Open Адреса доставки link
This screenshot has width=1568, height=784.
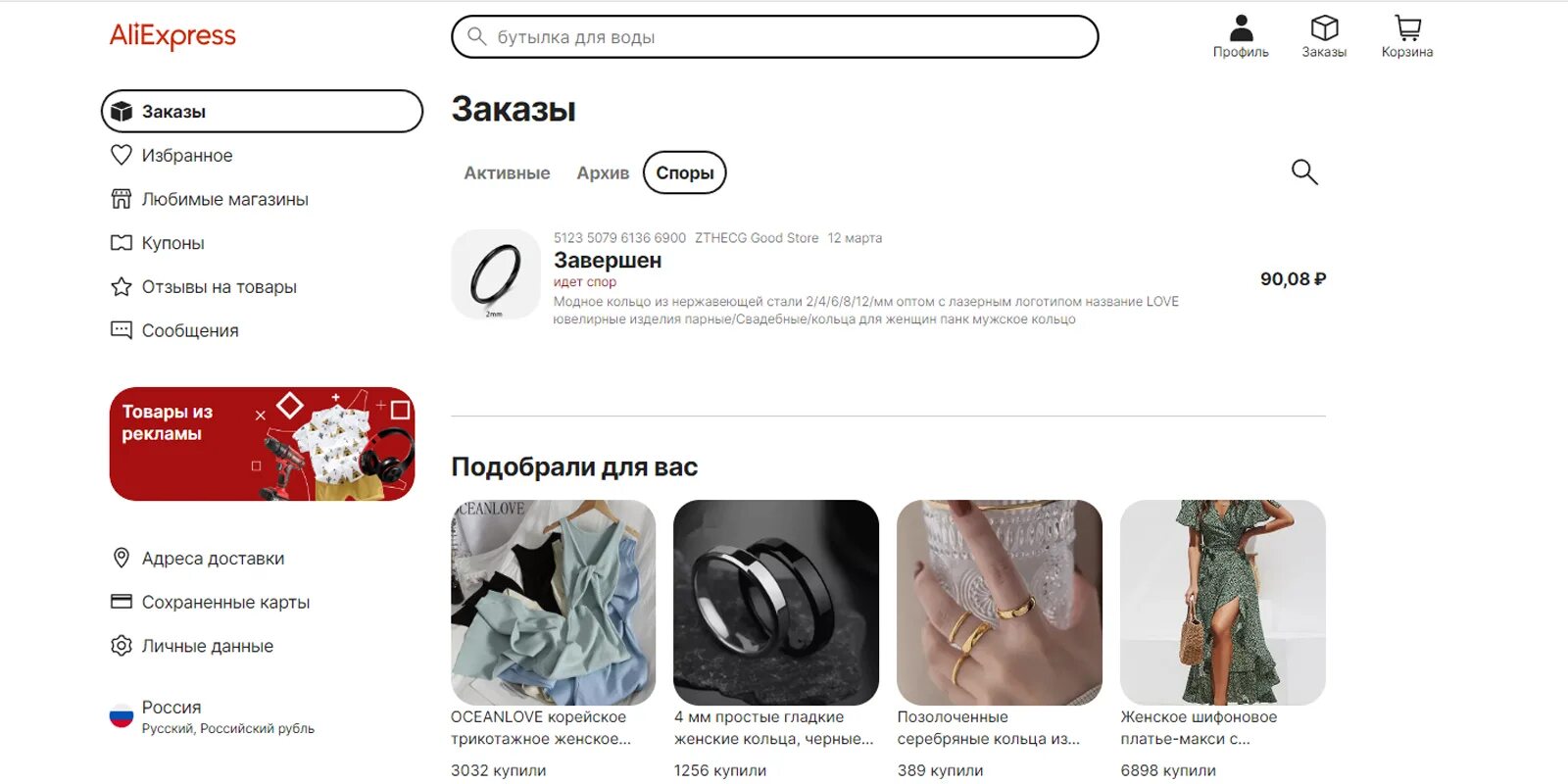198,559
